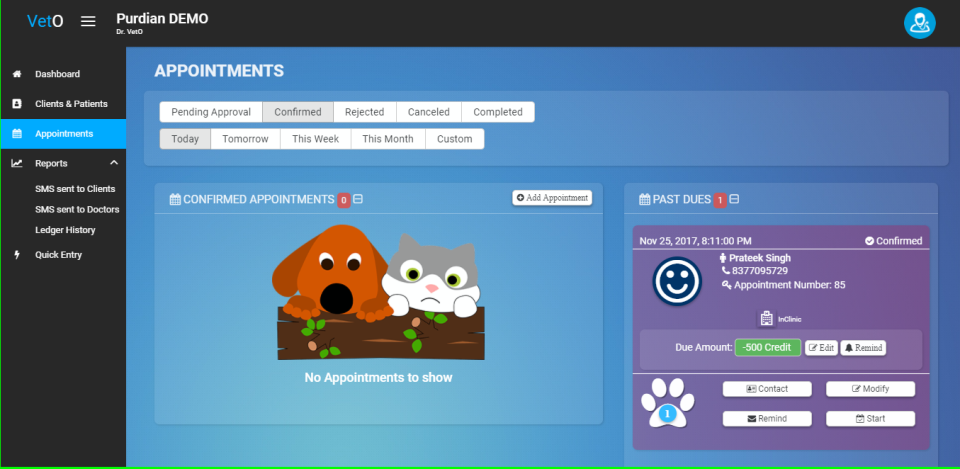Edit the due amount

click(x=821, y=348)
